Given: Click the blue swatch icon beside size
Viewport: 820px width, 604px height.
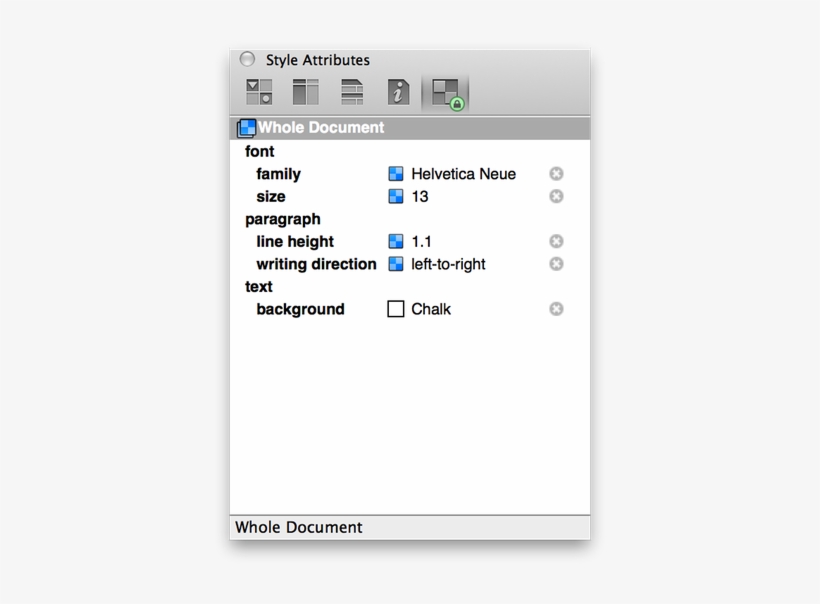Looking at the screenshot, I should (x=394, y=196).
